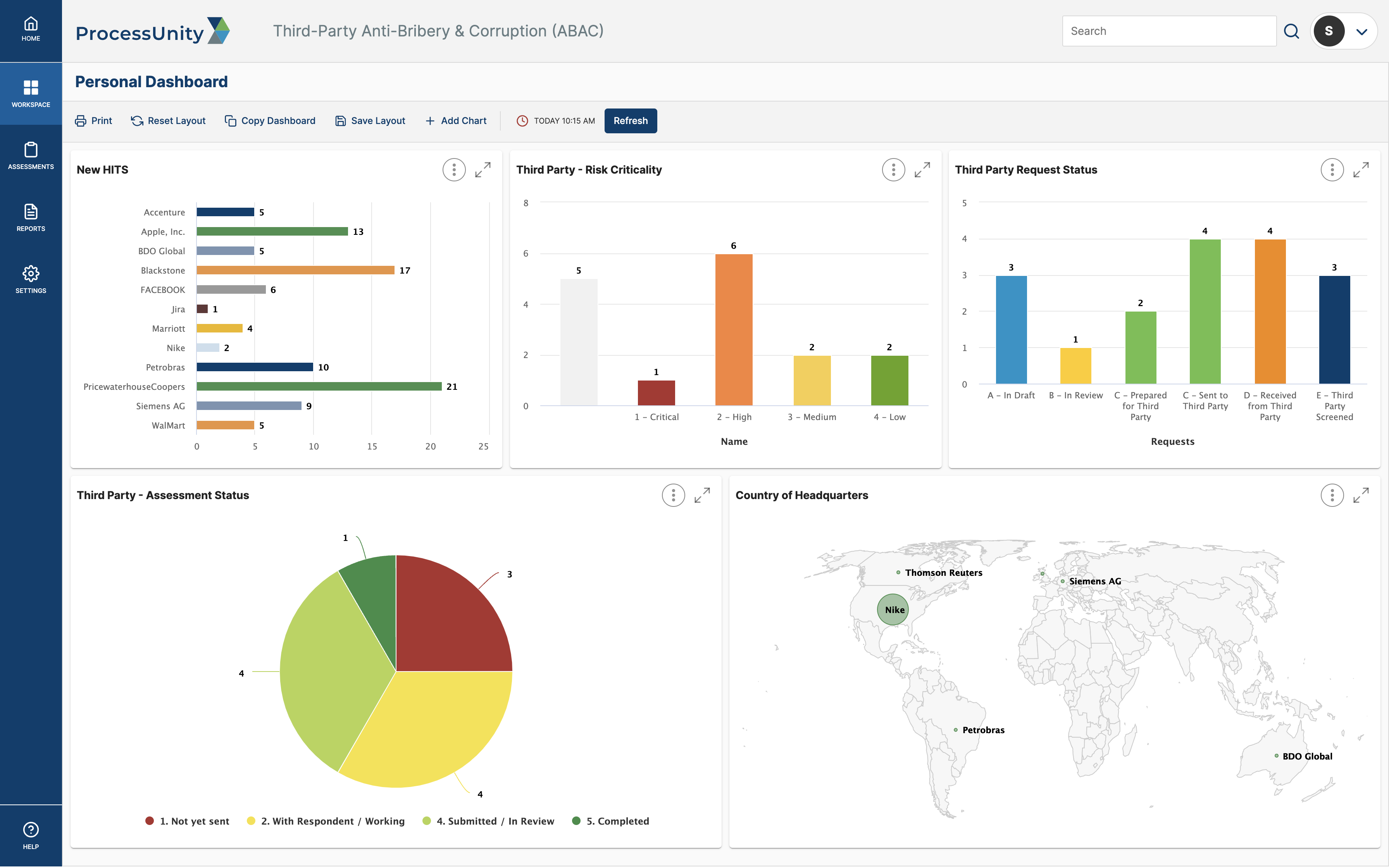Open Third Party Request Status options menu
1389x868 pixels.
[x=1332, y=170]
